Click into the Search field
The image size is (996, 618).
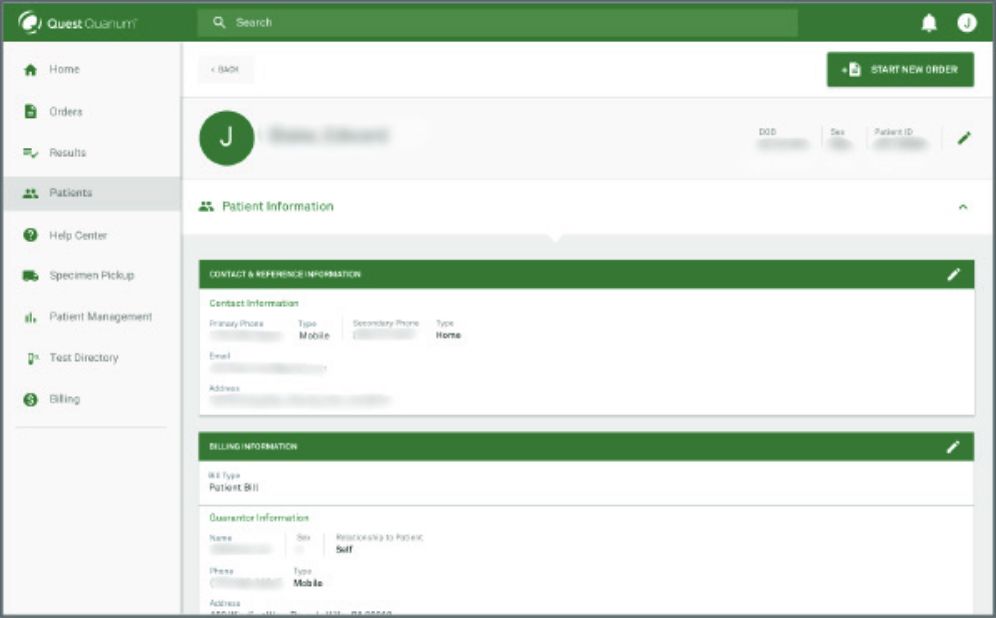pyautogui.click(x=500, y=22)
